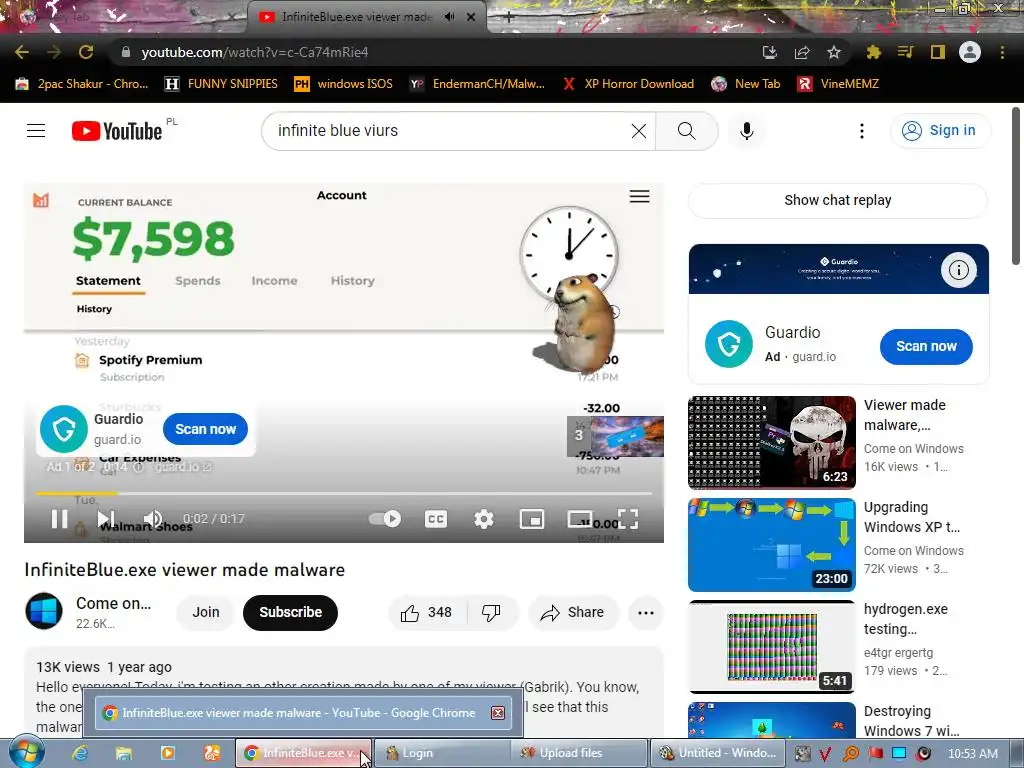Toggle autoplay switch in player
1024x768 pixels.
385,519
